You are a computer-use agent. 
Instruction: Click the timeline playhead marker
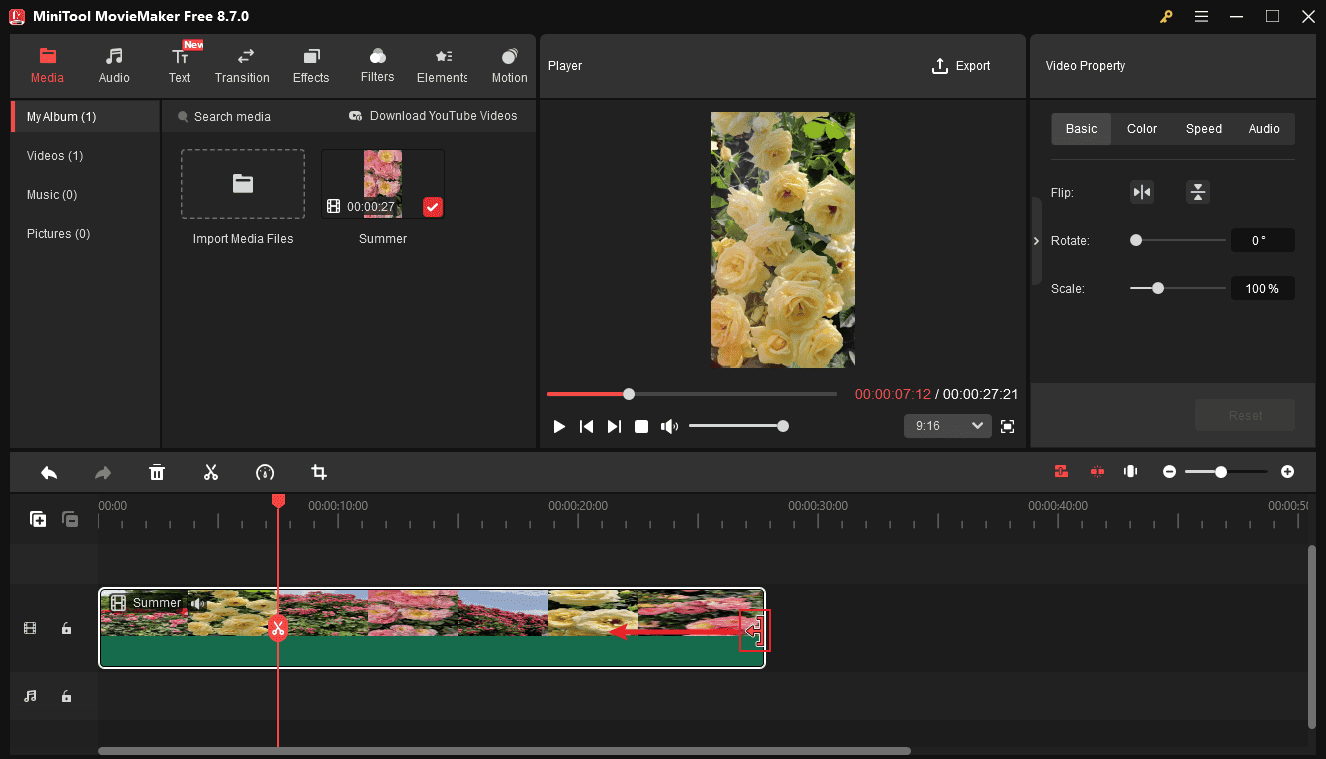pos(278,500)
